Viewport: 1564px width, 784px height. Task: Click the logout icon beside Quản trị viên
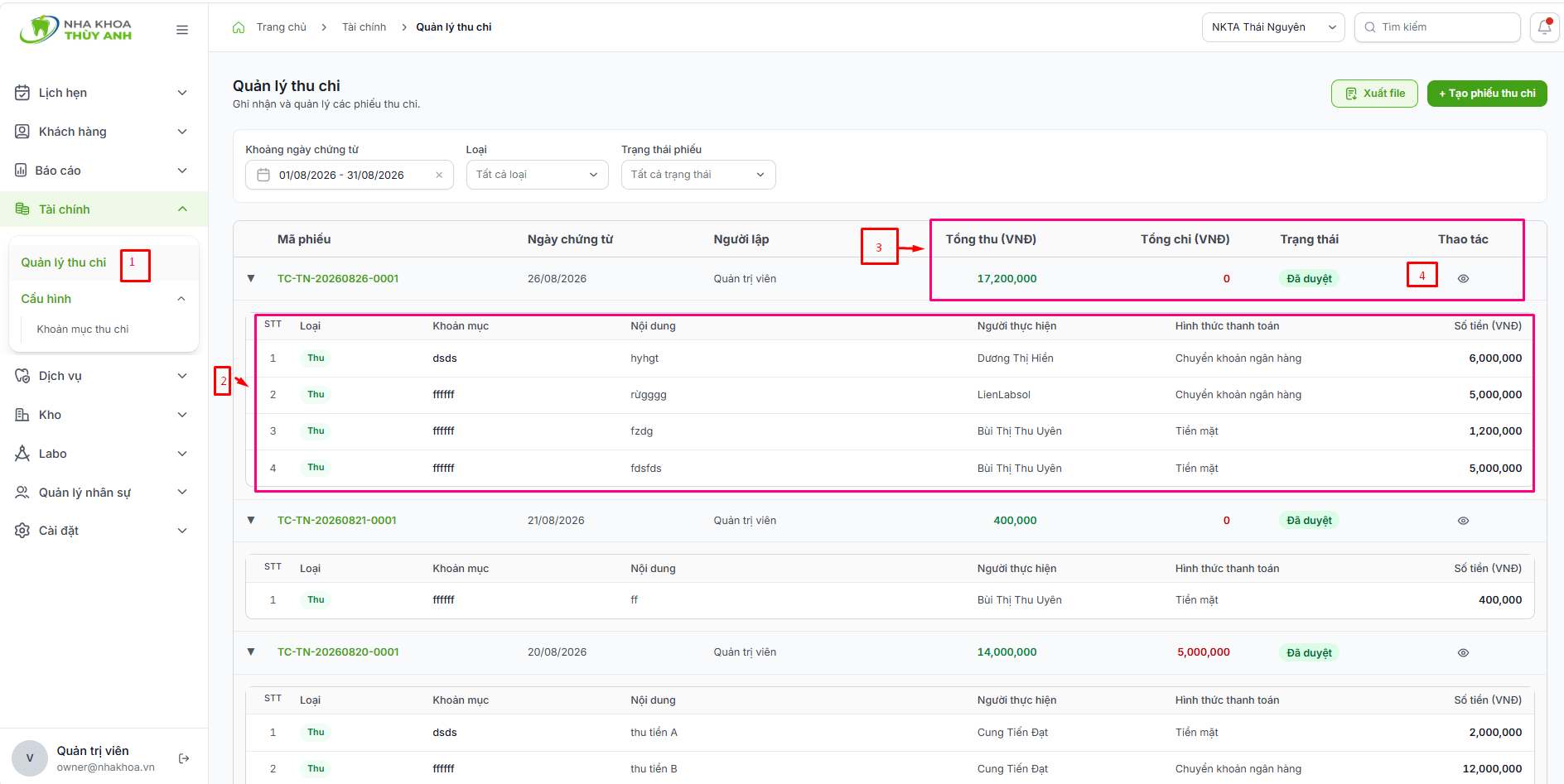point(184,758)
